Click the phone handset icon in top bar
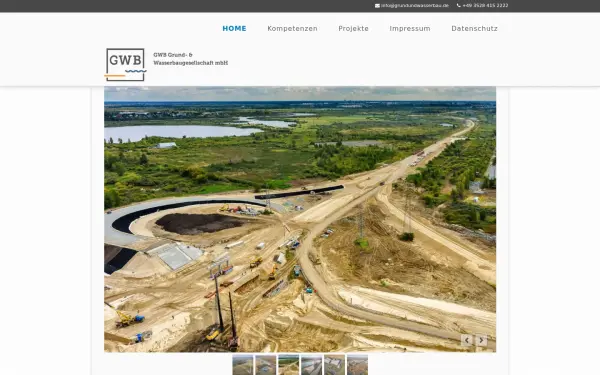This screenshot has width=600, height=375. 459,6
